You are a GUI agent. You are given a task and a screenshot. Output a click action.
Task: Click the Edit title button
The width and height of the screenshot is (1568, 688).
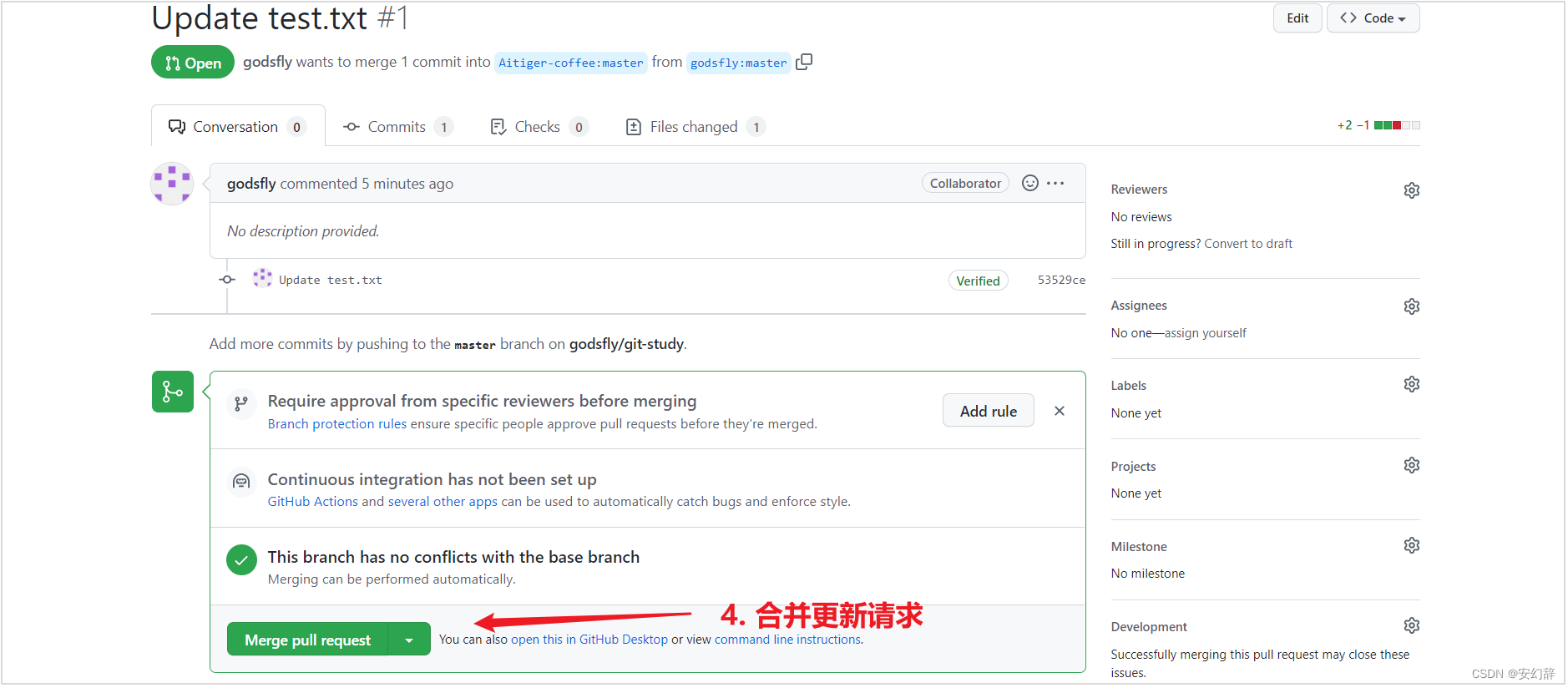coord(1297,18)
